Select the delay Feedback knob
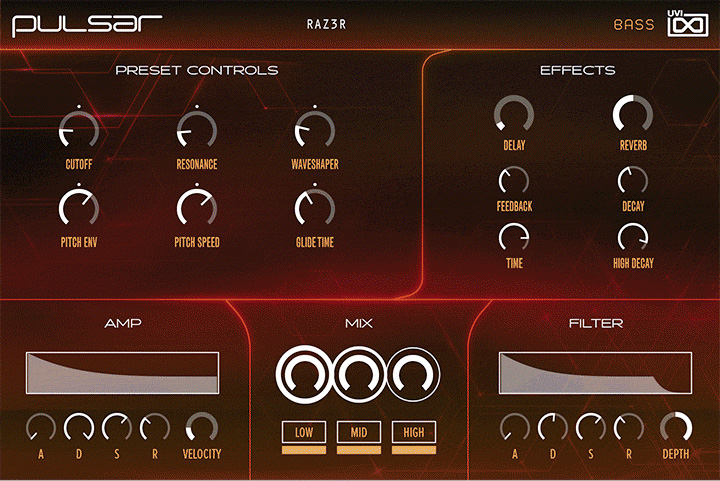 [514, 181]
